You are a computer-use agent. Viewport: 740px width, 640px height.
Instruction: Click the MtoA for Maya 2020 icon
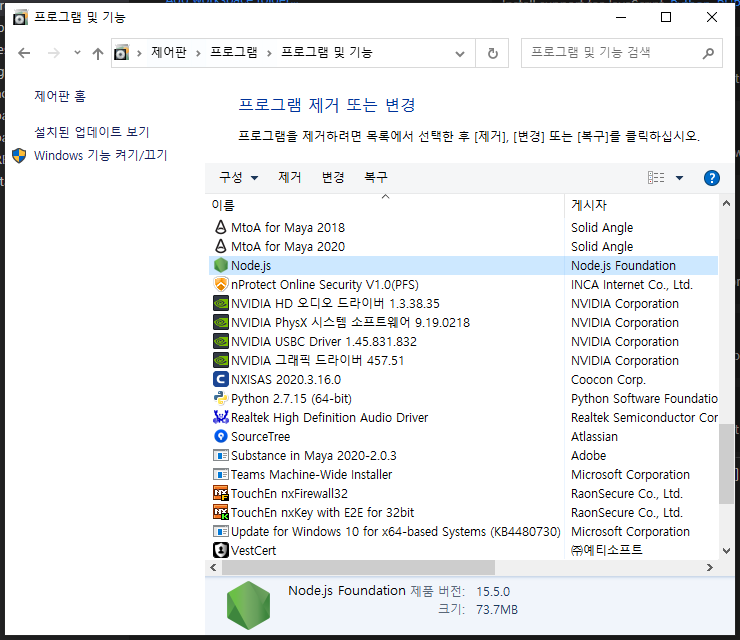(x=220, y=246)
